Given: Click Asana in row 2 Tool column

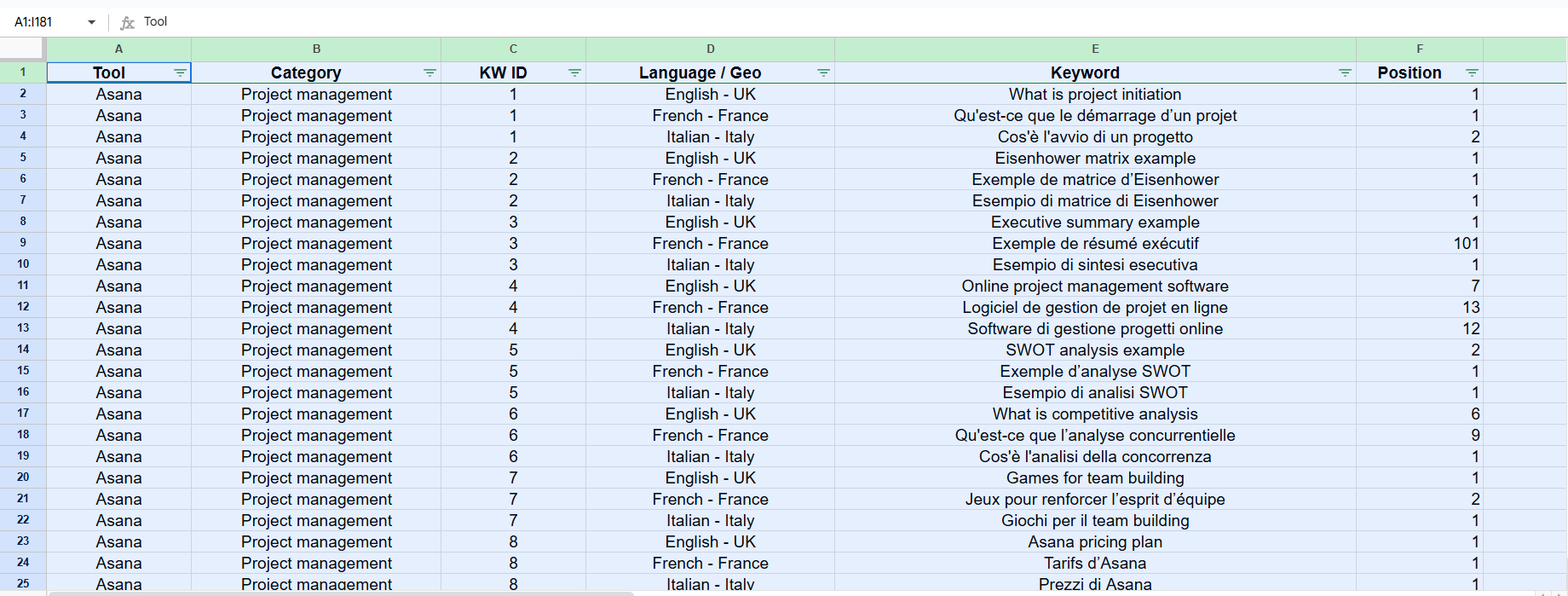Looking at the screenshot, I should pyautogui.click(x=118, y=94).
